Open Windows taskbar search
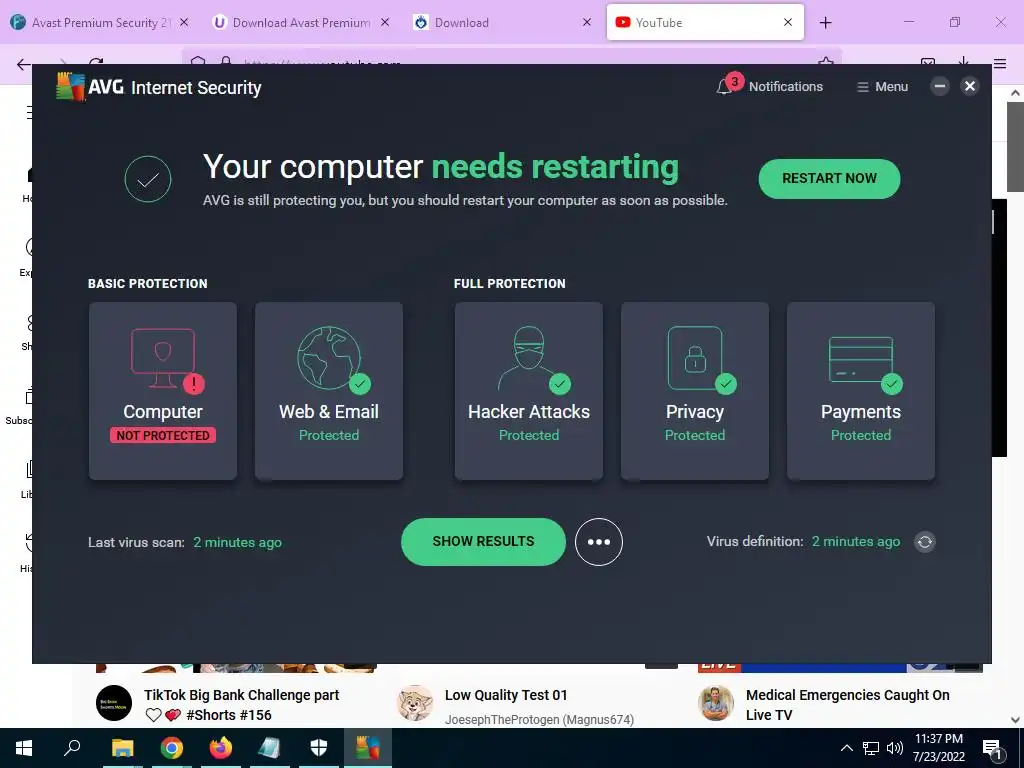 click(72, 748)
